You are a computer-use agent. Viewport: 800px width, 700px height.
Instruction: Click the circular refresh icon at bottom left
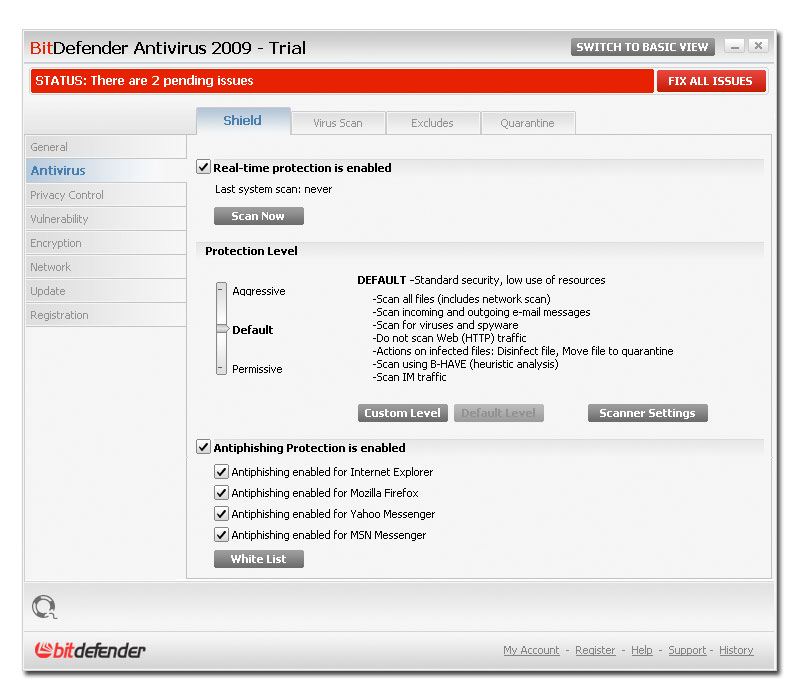click(43, 607)
